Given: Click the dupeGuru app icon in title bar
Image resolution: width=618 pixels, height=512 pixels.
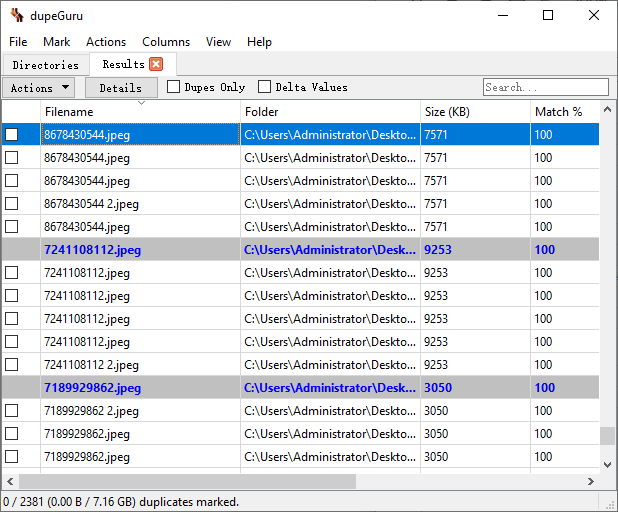Looking at the screenshot, I should click(16, 15).
